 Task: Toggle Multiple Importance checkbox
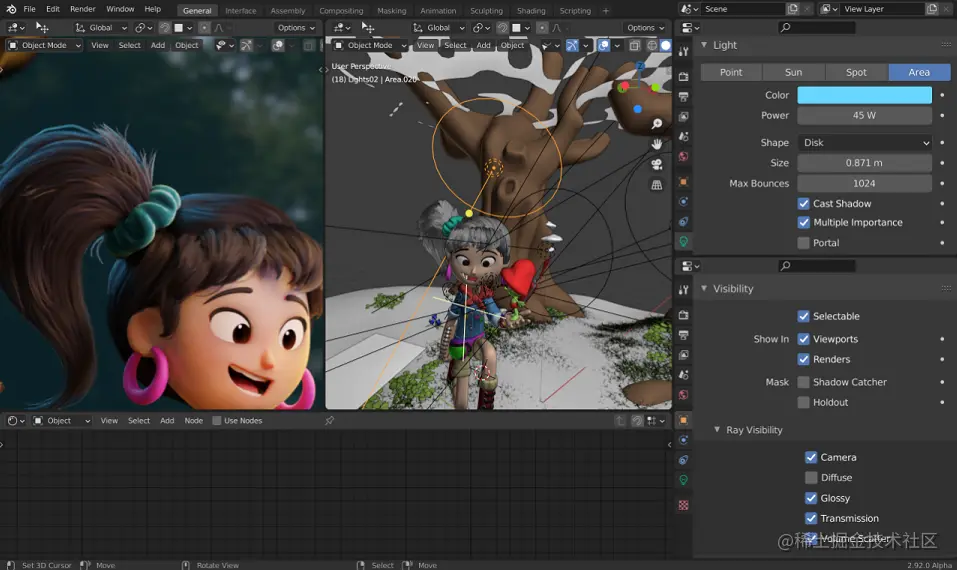click(x=804, y=223)
